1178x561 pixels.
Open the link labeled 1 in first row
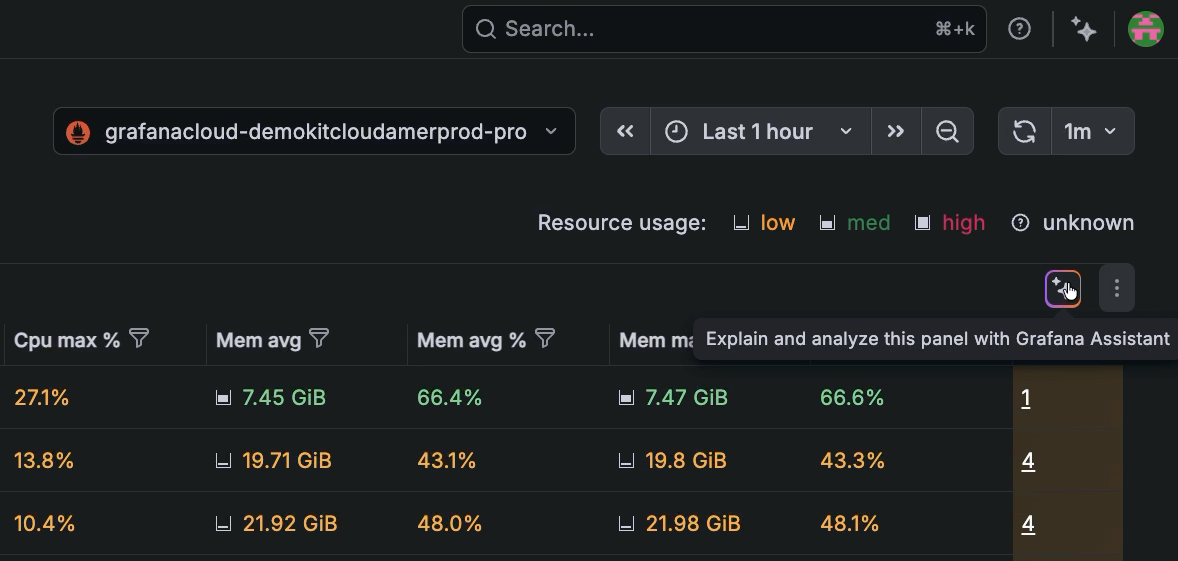coord(1026,398)
